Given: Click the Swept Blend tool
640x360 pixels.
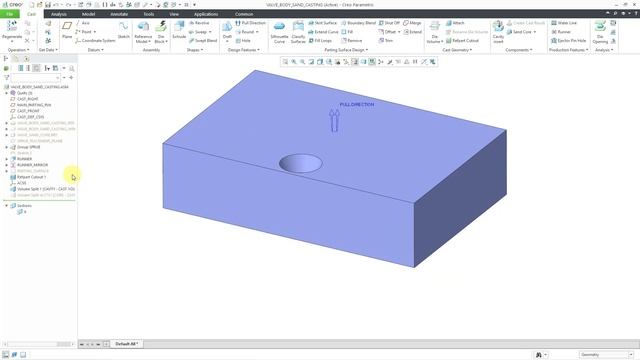Looking at the screenshot, I should pos(203,41).
